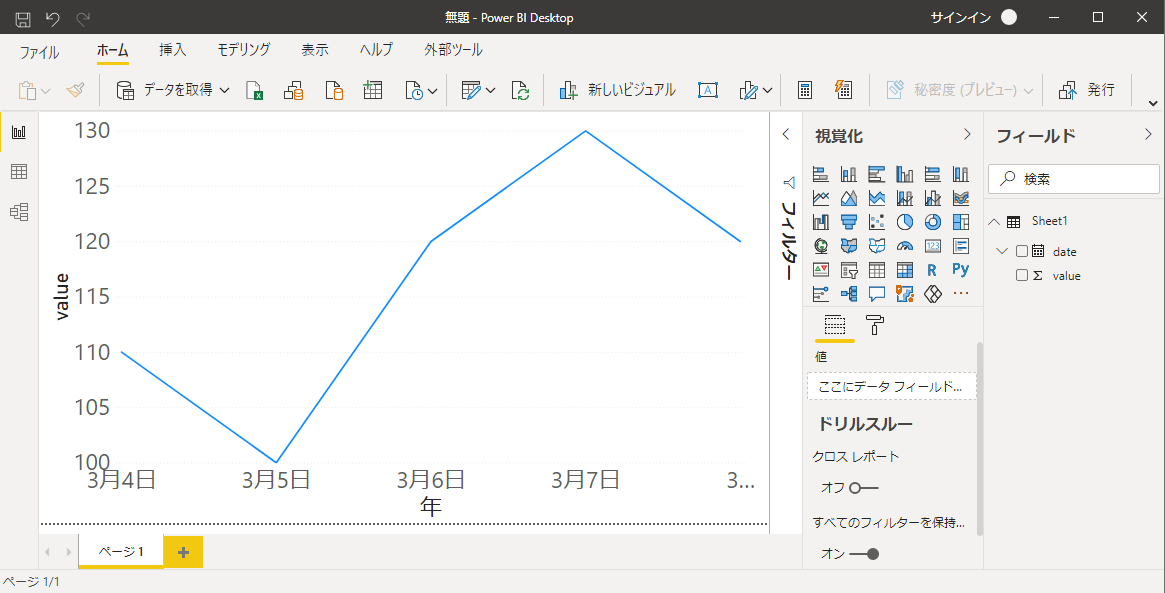This screenshot has height=593, width=1165.
Task: Switch to the モデリング ribbon tab
Action: click(244, 51)
